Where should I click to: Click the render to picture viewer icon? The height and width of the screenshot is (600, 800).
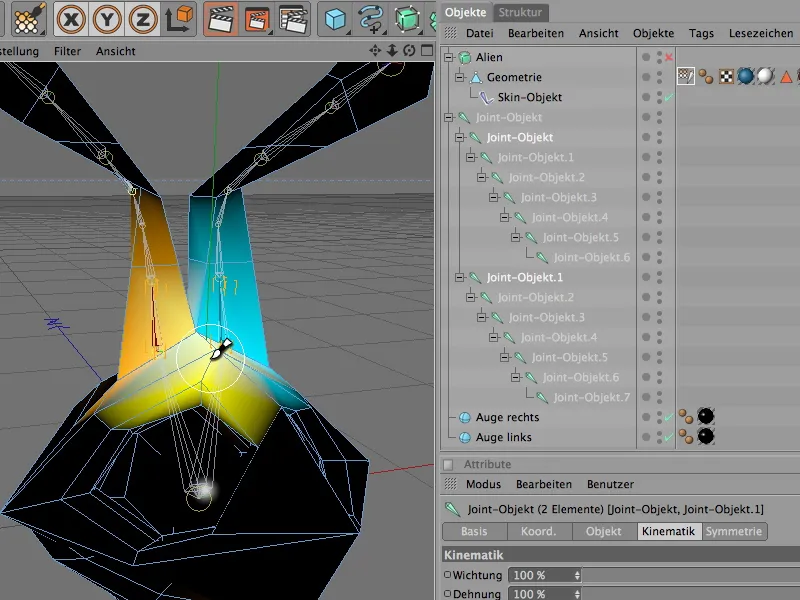[x=257, y=19]
